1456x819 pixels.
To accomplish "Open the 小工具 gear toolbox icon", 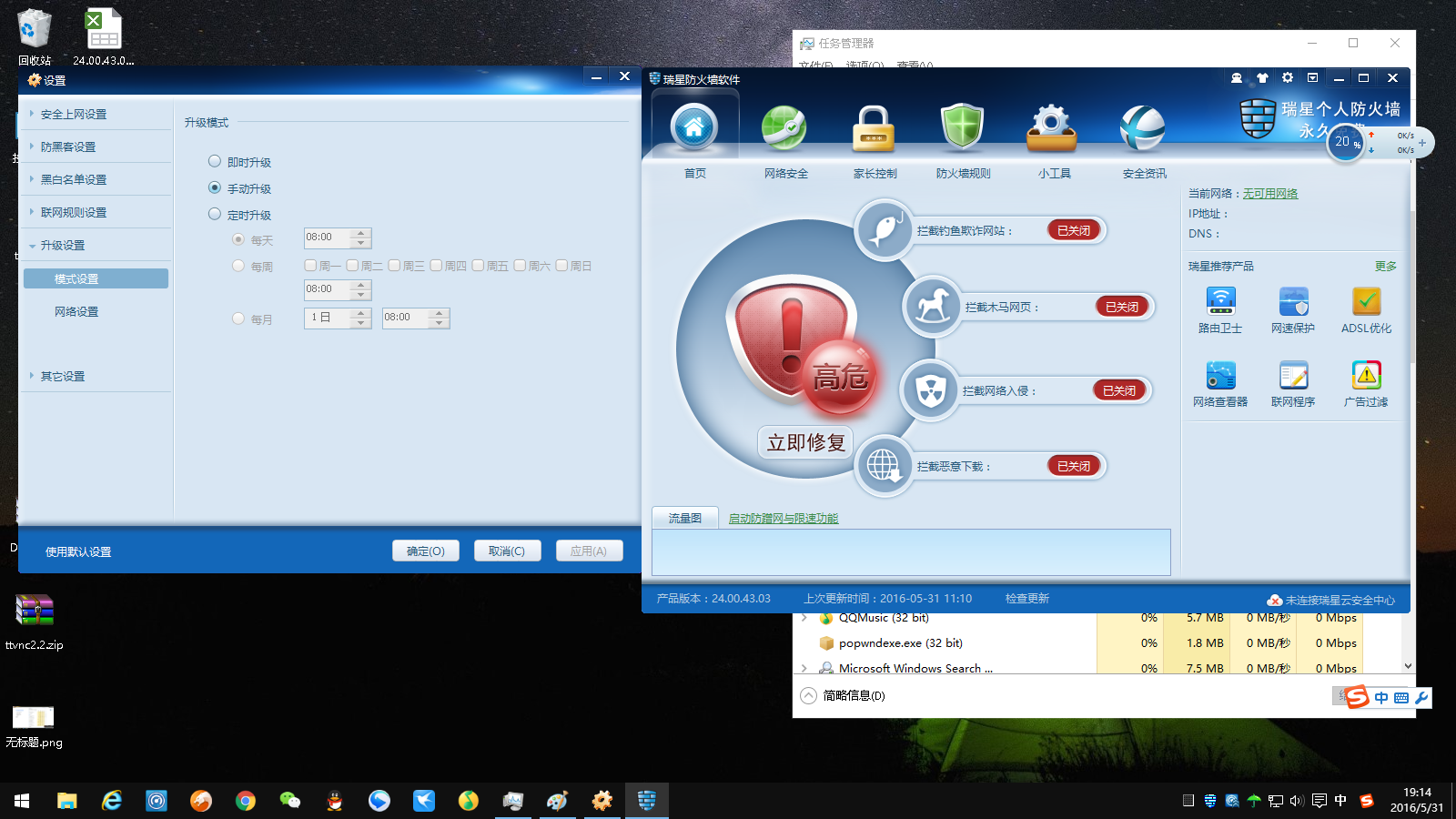I will (1052, 128).
